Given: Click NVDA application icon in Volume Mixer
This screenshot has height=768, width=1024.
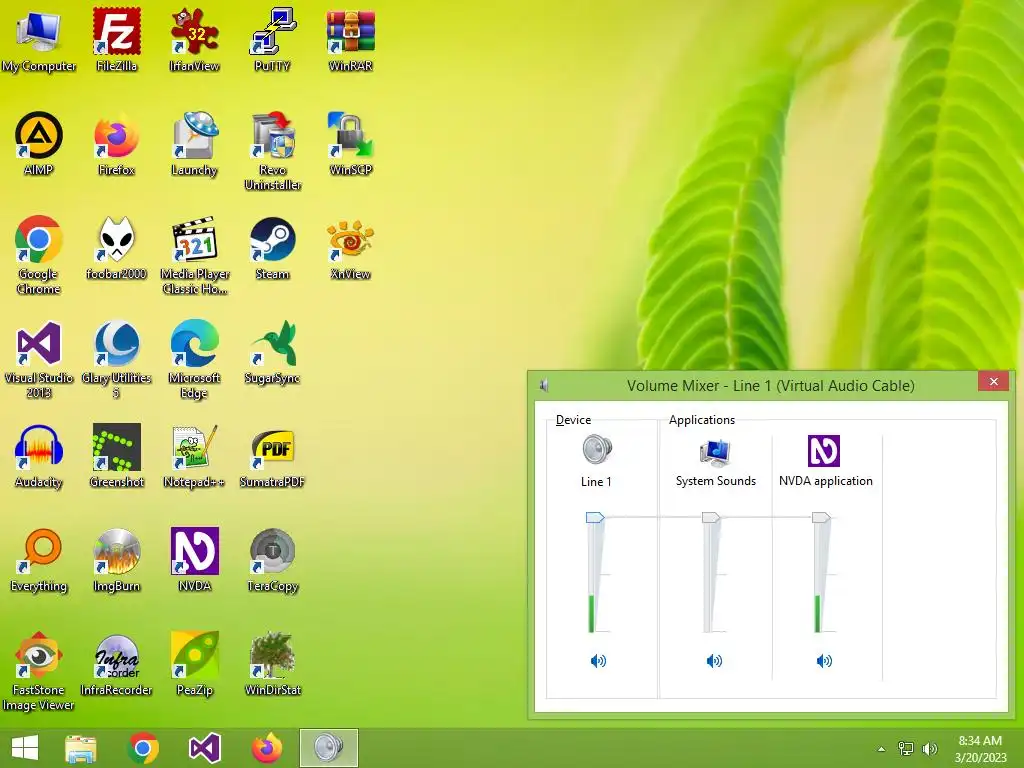Looking at the screenshot, I should (x=824, y=451).
